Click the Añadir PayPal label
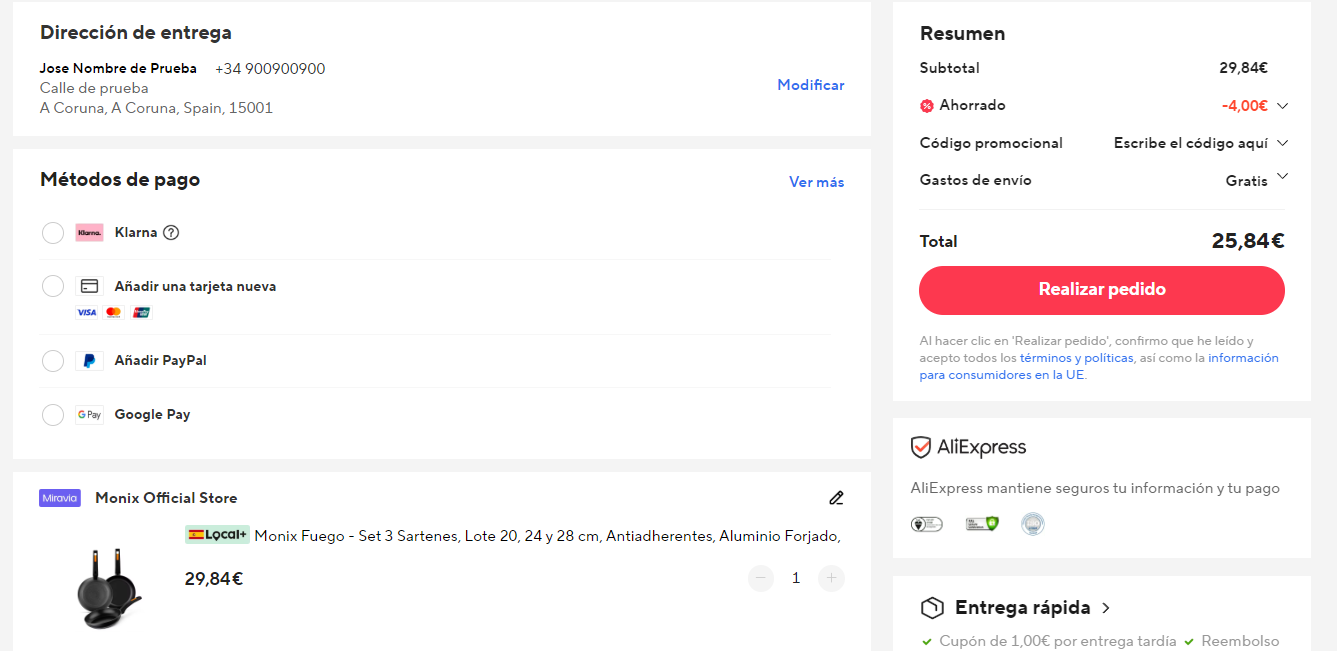The height and width of the screenshot is (651, 1337). (x=160, y=361)
